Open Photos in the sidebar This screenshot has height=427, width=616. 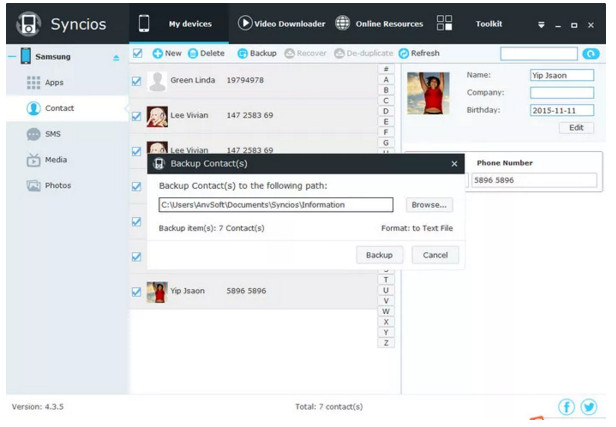coord(58,185)
